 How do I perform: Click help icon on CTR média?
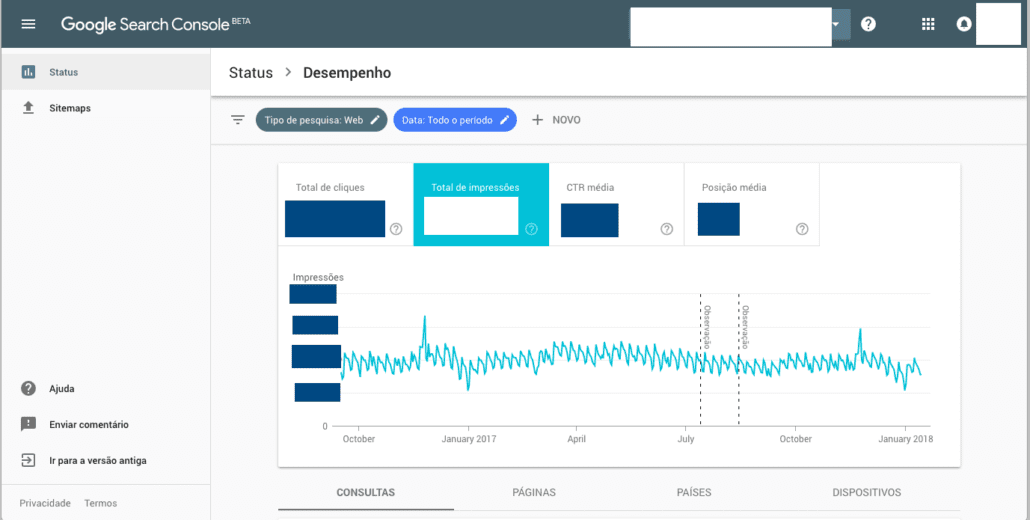click(667, 229)
